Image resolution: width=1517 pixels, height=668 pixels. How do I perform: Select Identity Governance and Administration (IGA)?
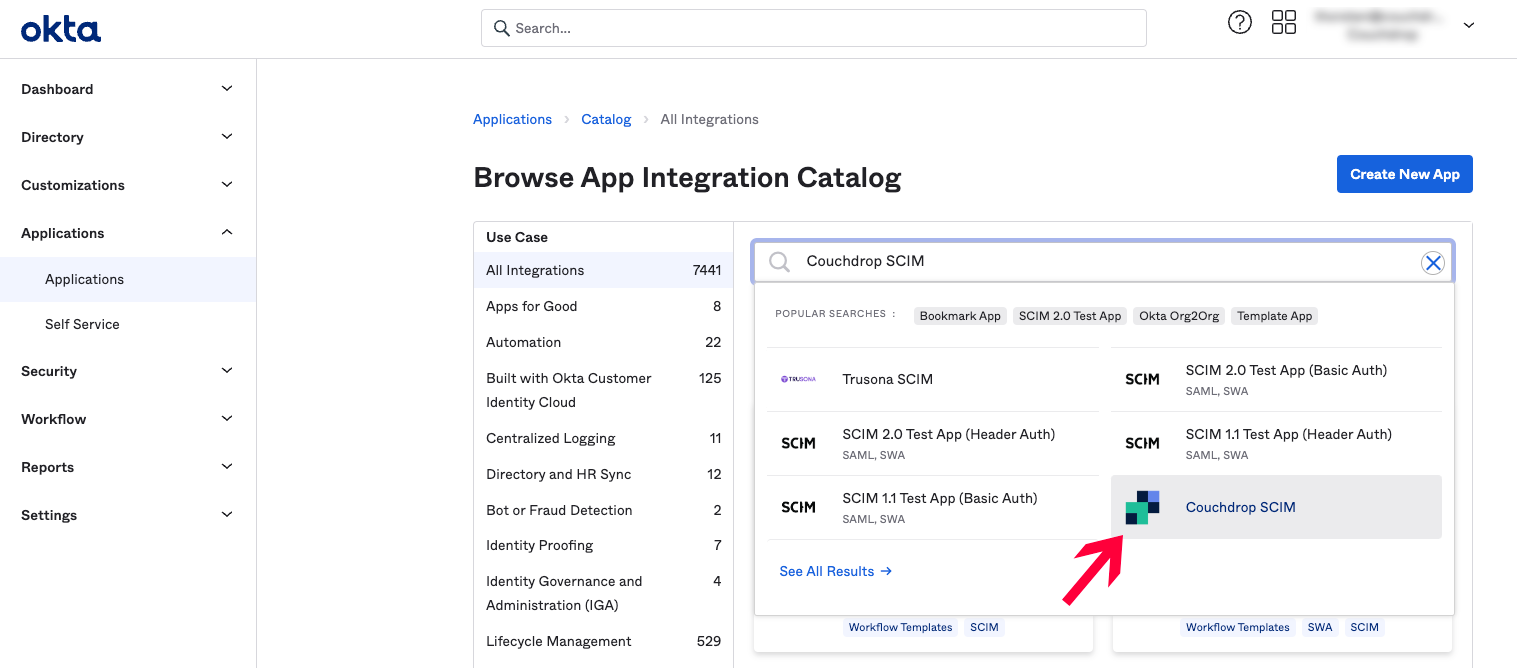click(x=603, y=593)
